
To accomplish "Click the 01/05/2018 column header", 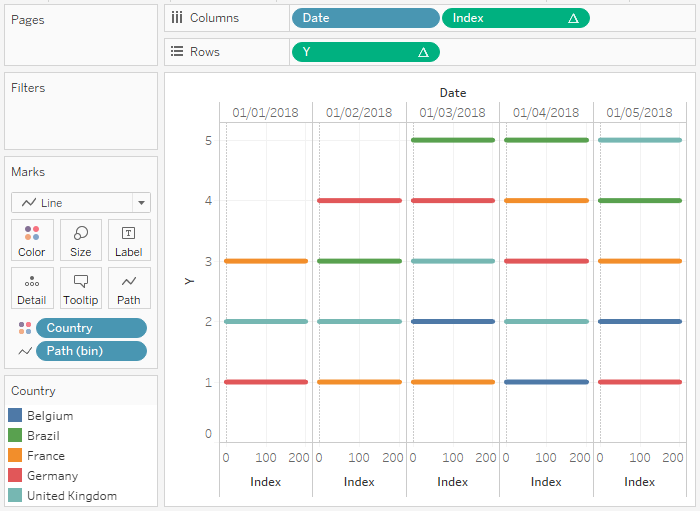I will point(640,112).
